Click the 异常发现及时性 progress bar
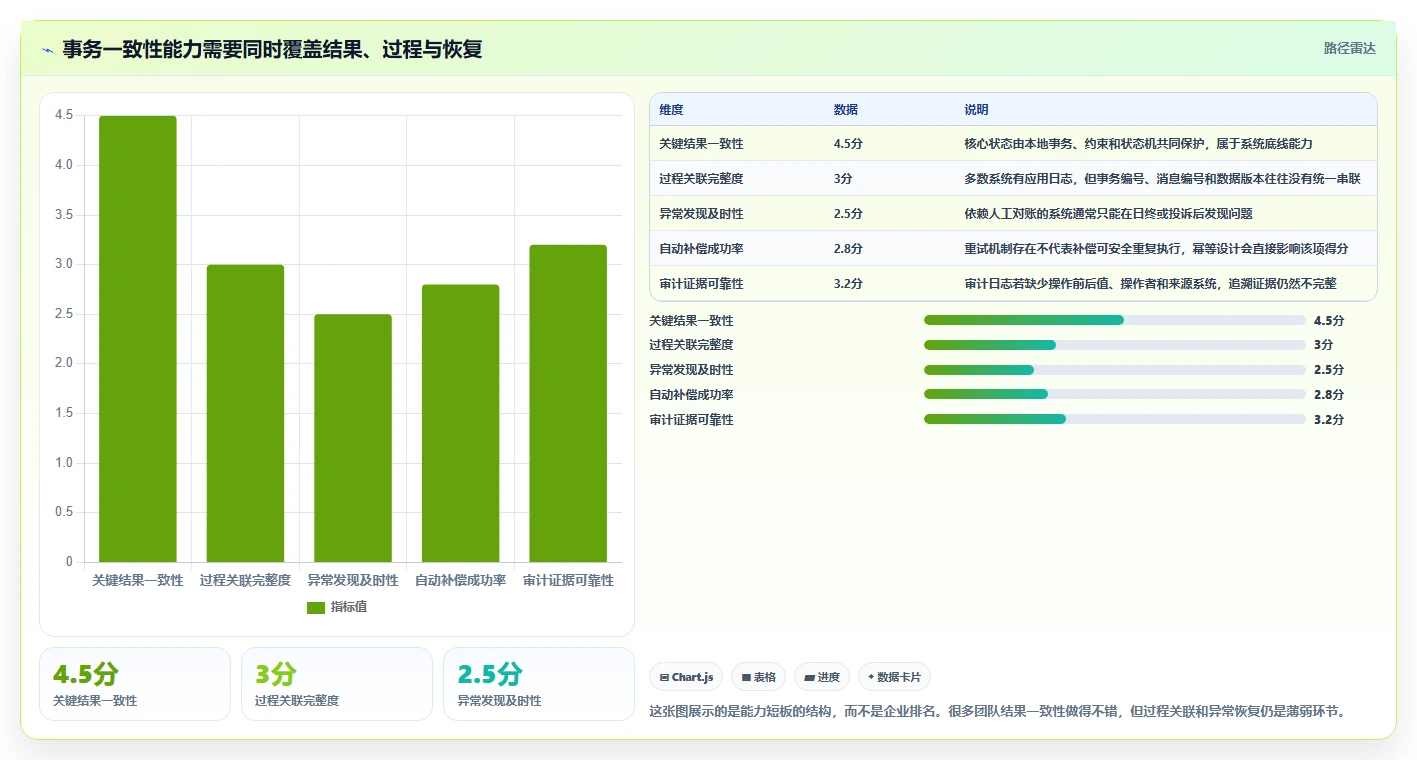The width and height of the screenshot is (1417, 760). click(1115, 370)
